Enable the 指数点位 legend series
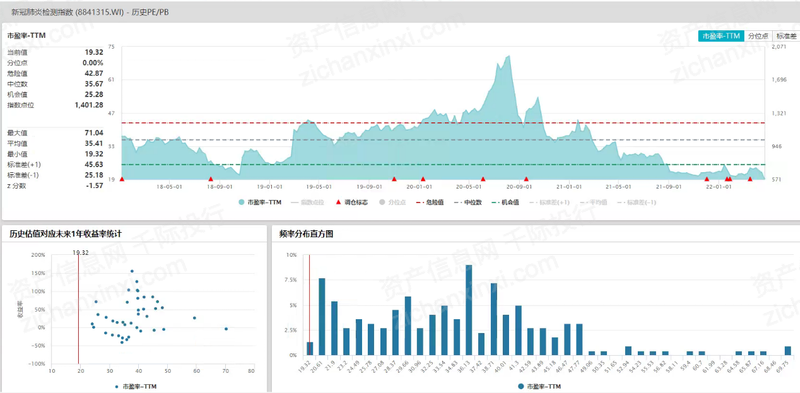This screenshot has height=393, width=800. coord(308,203)
